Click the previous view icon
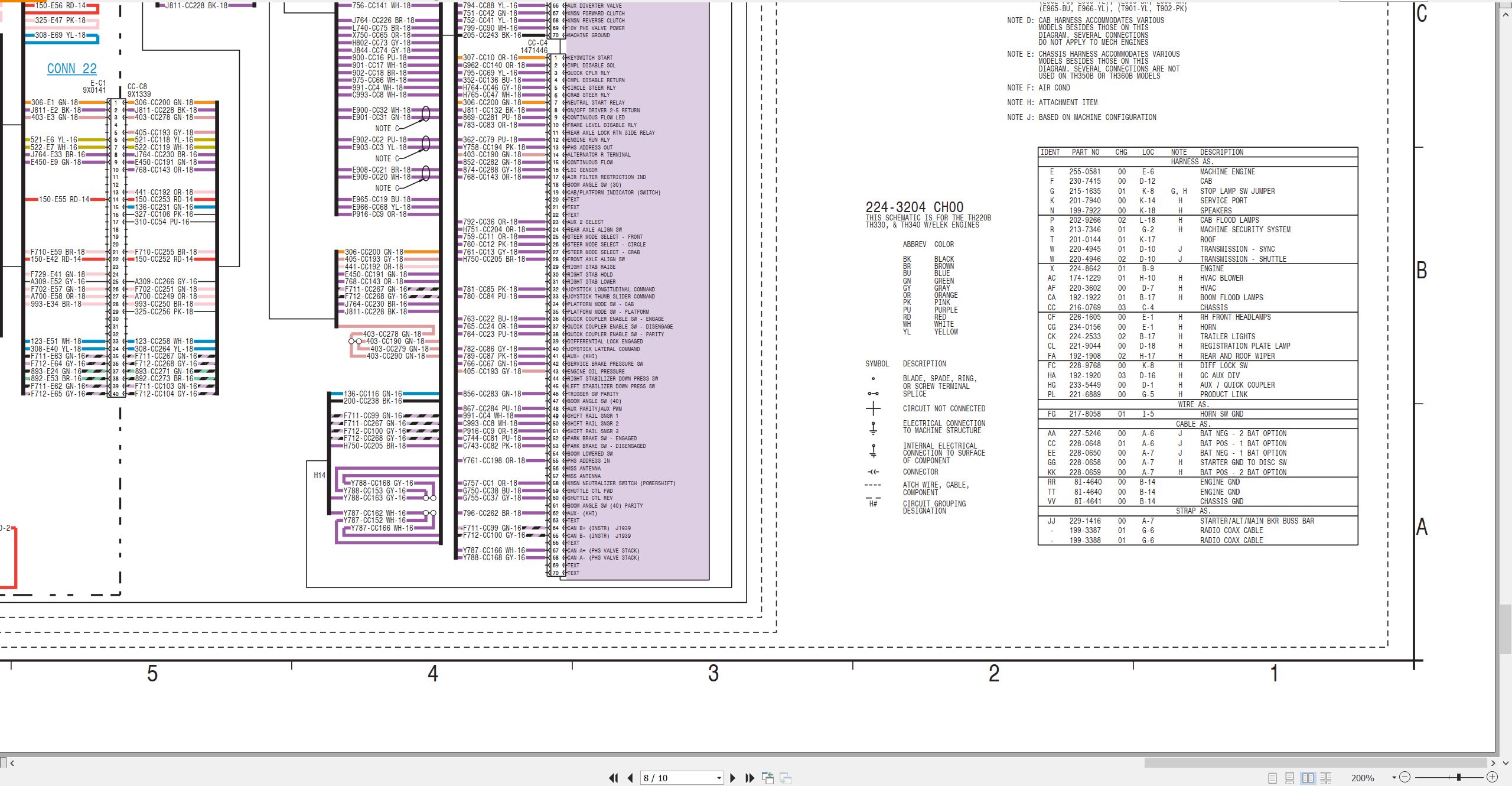Image resolution: width=1512 pixels, height=786 pixels. coord(768,778)
